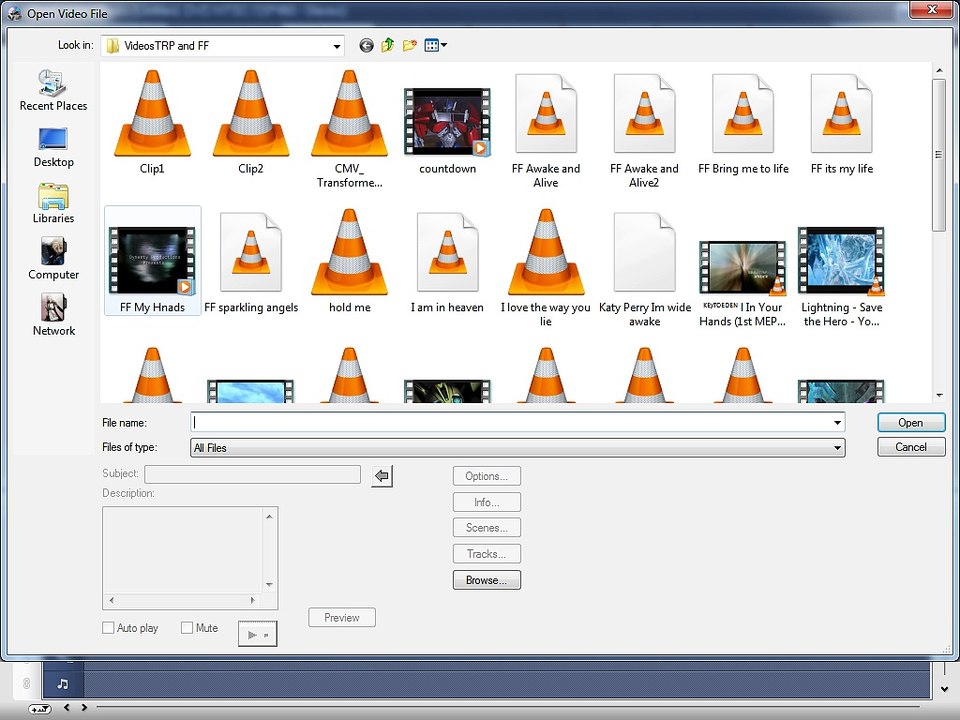Click the Description box scroll down arrow
Viewport: 960px width, 720px height.
point(269,585)
